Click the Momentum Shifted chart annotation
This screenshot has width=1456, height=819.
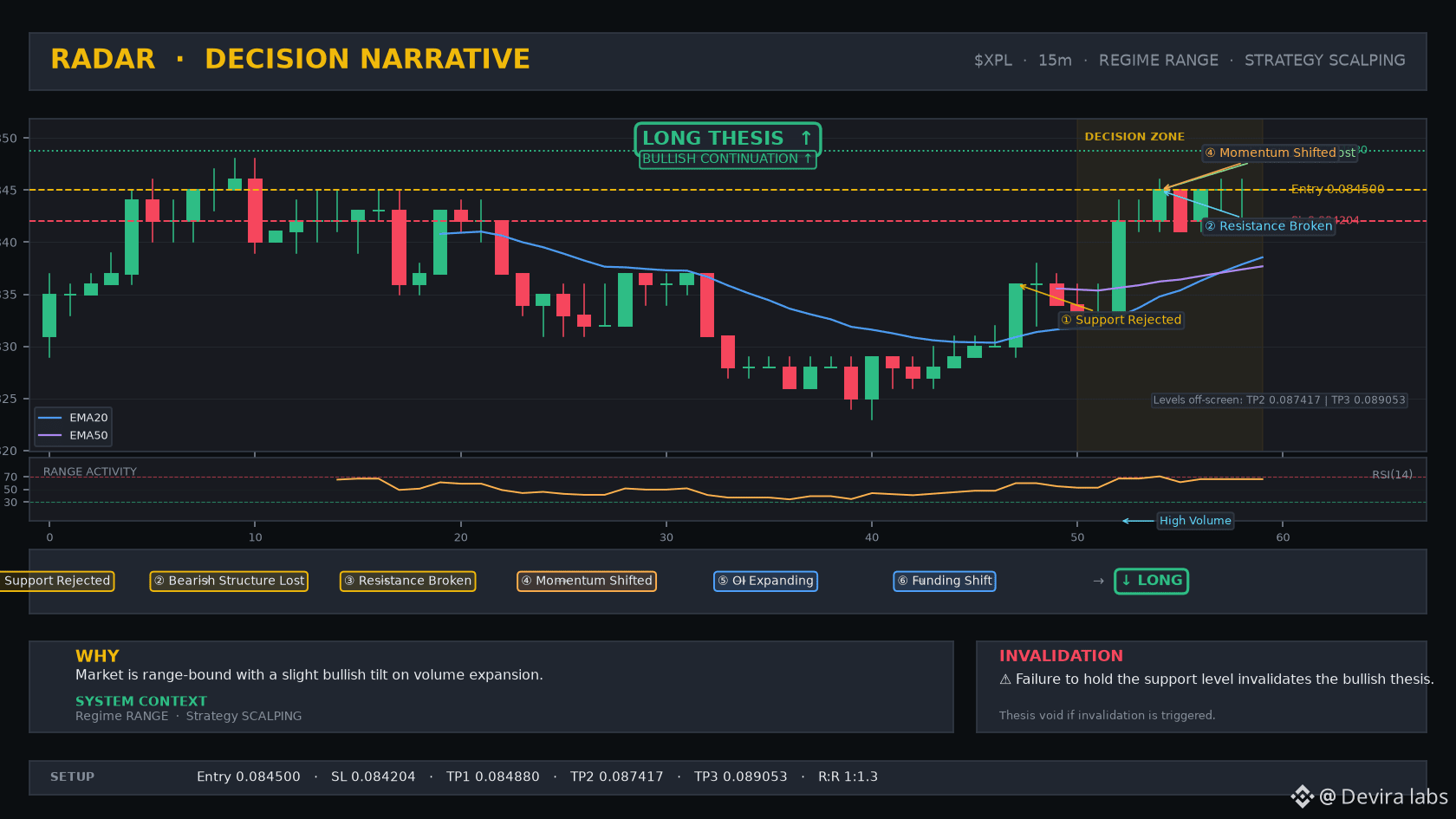click(x=1270, y=153)
